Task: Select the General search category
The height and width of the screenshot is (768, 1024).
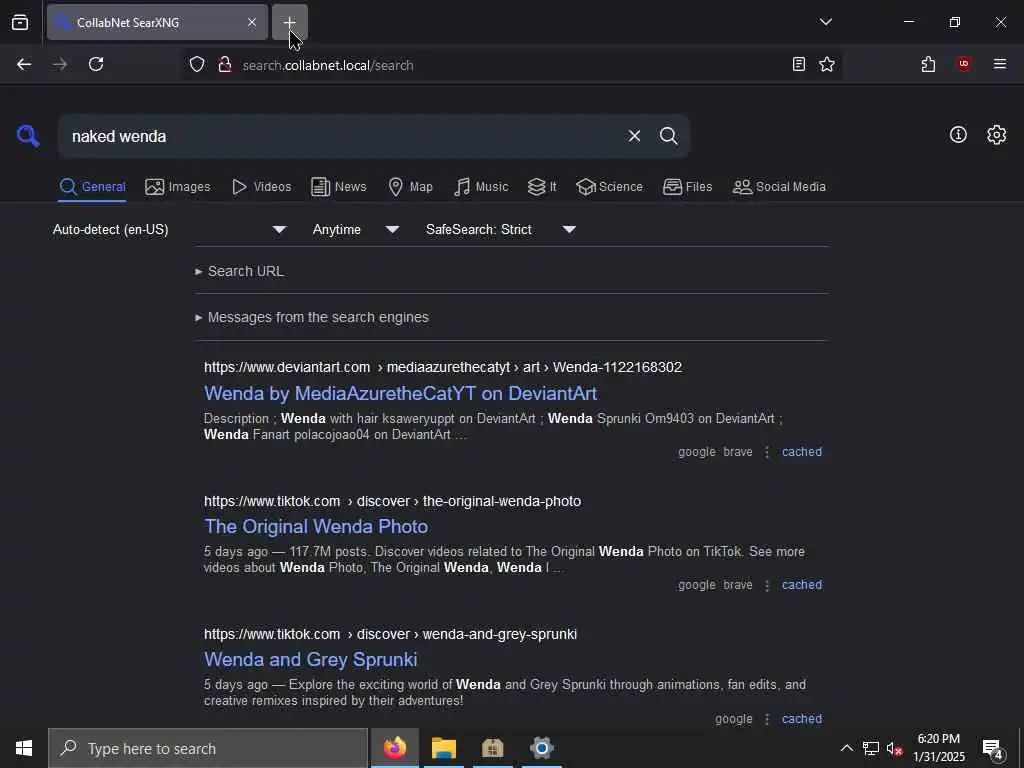Action: 92,187
